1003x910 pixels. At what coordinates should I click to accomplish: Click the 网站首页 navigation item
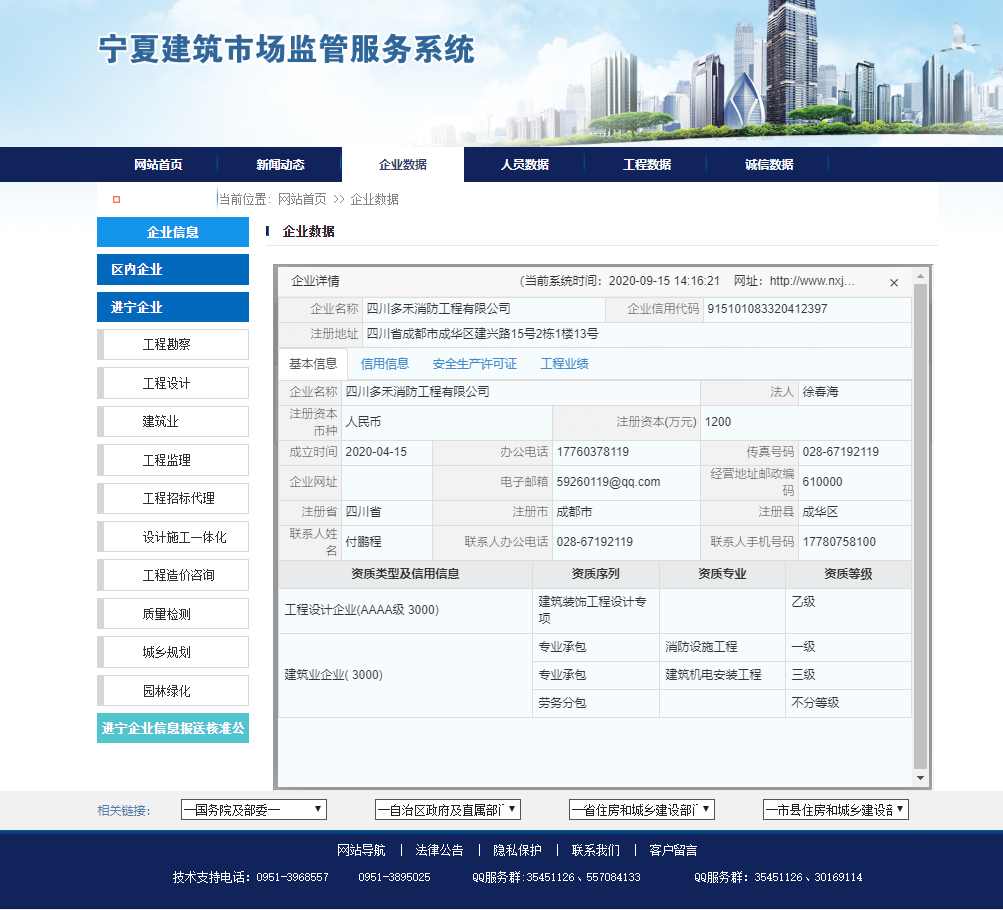158,165
